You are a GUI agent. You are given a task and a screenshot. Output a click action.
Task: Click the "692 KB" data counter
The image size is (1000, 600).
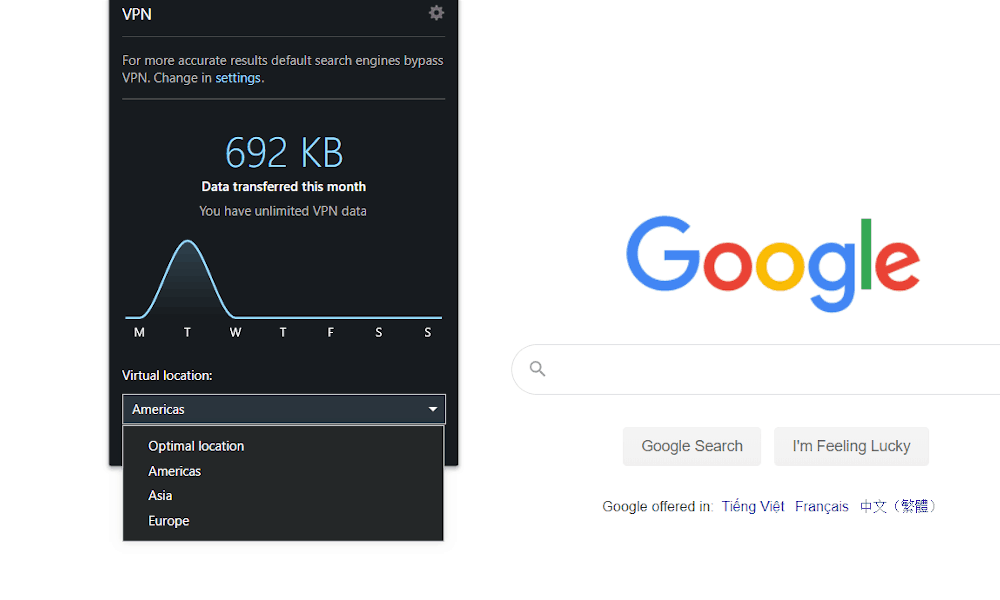pyautogui.click(x=283, y=151)
